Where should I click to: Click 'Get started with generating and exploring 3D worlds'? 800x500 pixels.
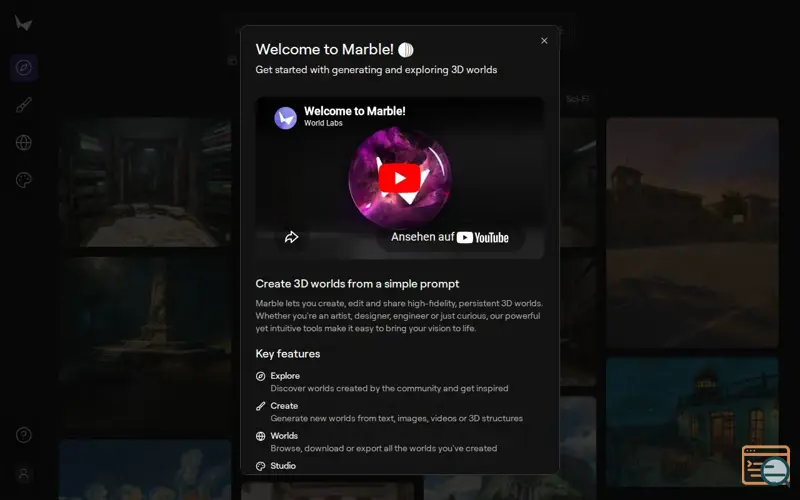tap(376, 70)
